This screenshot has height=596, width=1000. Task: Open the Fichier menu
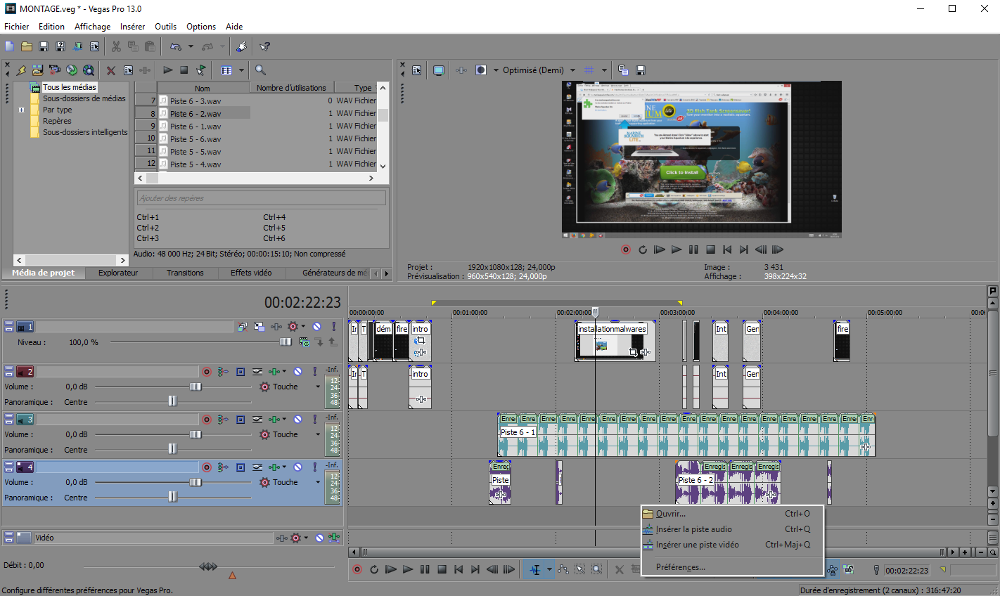[17, 26]
